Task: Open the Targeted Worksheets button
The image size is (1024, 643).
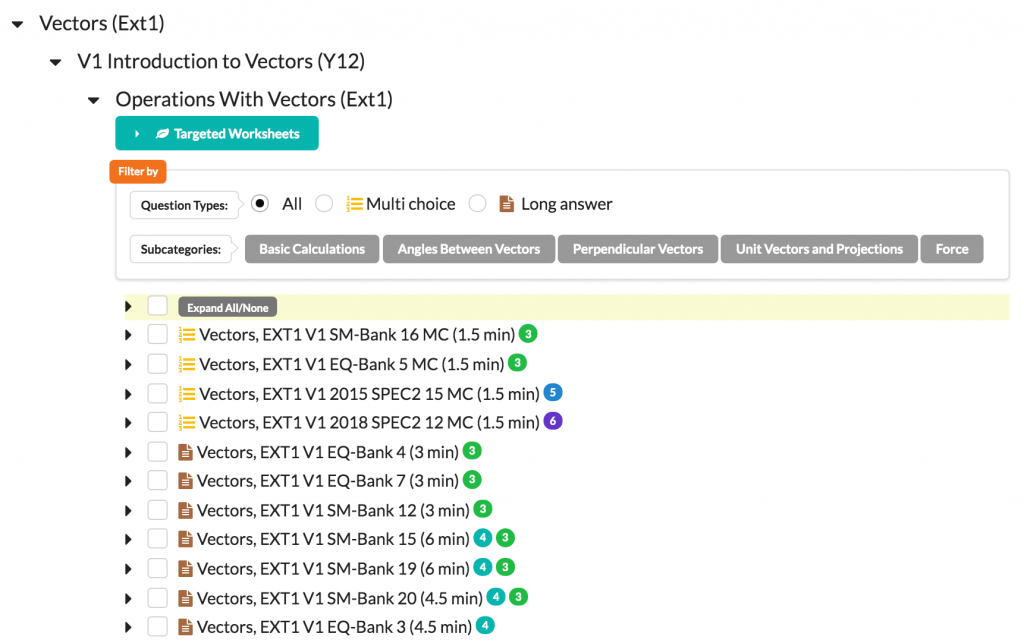Action: tap(217, 134)
